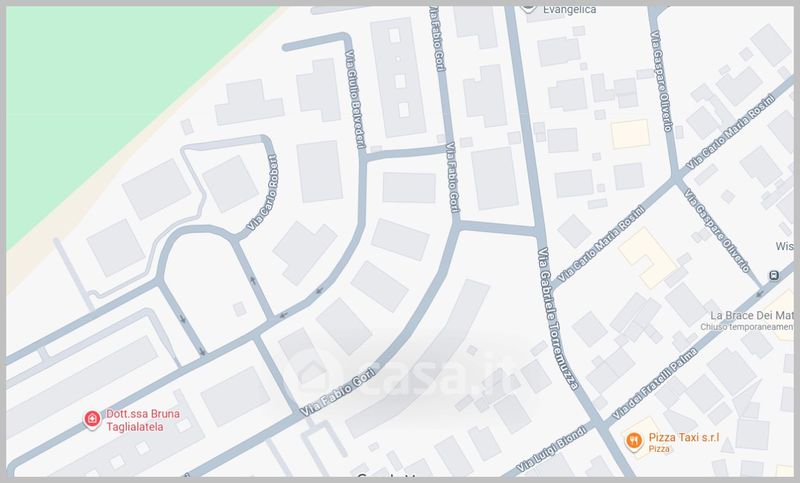Open the Dott.ssa Bruna Taglialatela place label
The image size is (800, 483).
[x=143, y=420]
